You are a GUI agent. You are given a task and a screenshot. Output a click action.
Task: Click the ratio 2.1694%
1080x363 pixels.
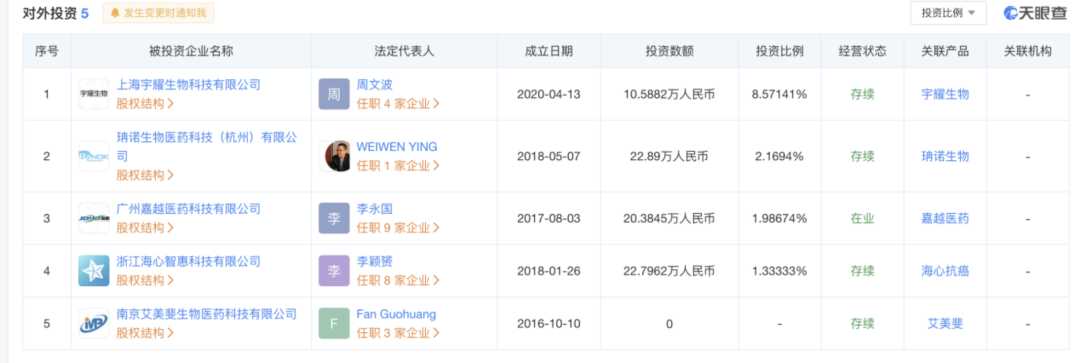pos(779,156)
